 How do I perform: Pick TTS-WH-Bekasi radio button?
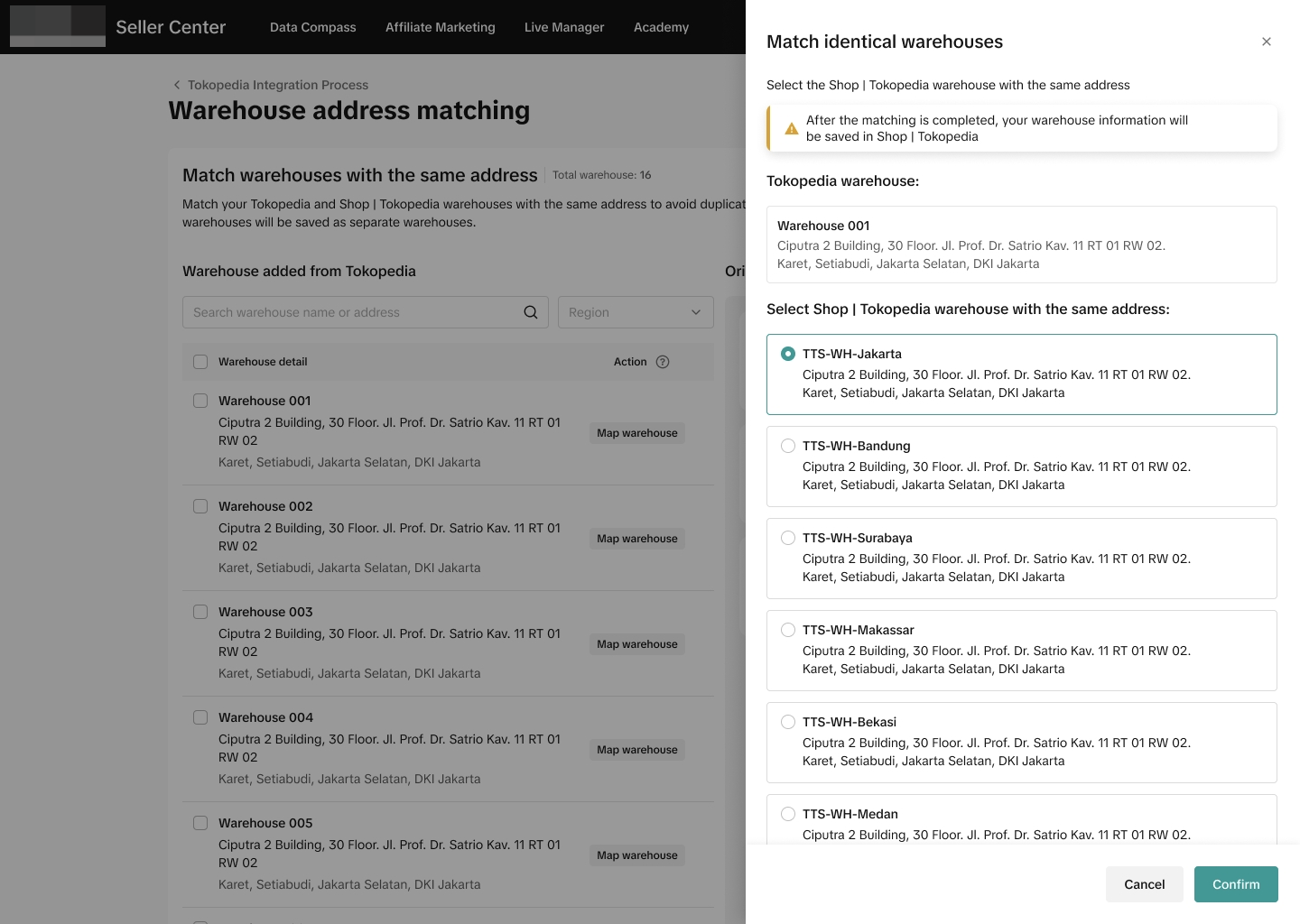pyautogui.click(x=788, y=722)
